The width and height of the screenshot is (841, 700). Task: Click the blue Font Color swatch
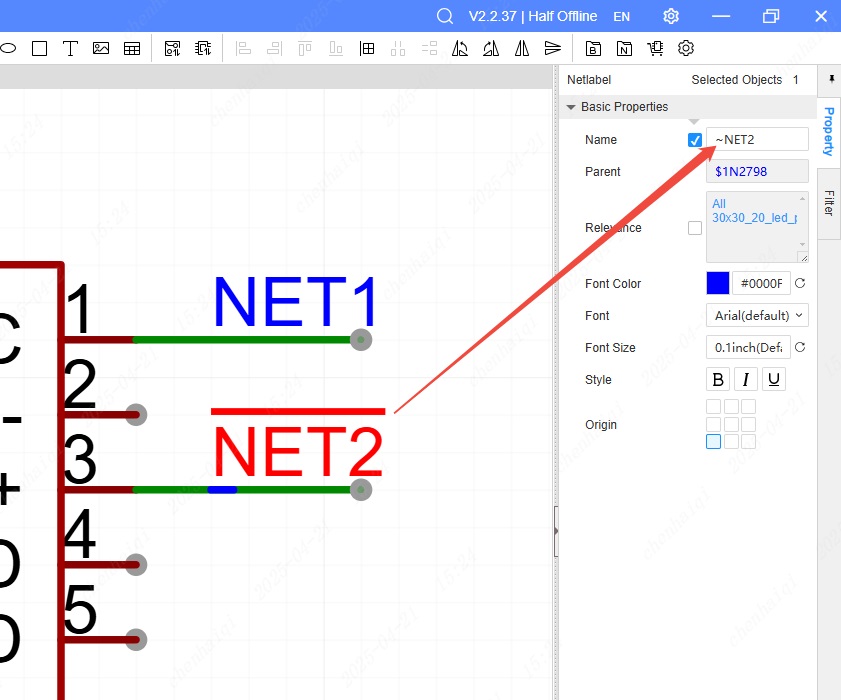point(717,284)
